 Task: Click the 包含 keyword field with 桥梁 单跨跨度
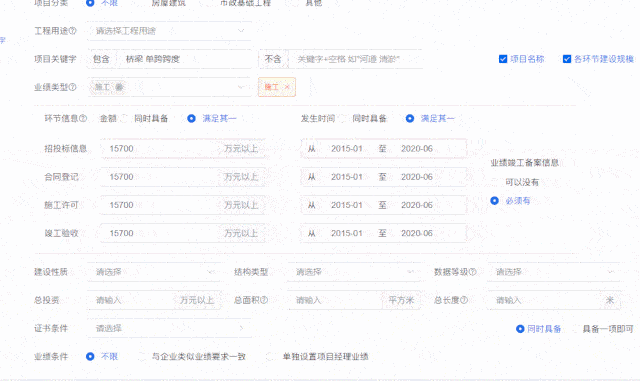pyautogui.click(x=184, y=59)
